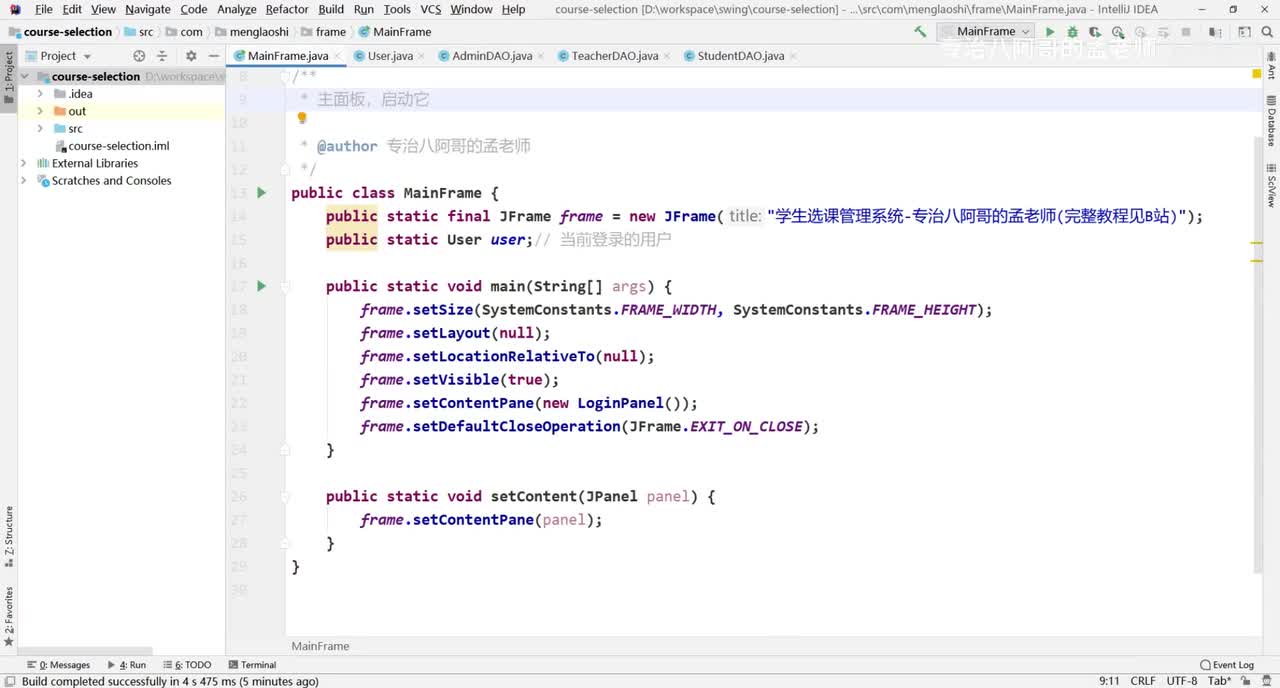Open the Messages tool window

58,665
